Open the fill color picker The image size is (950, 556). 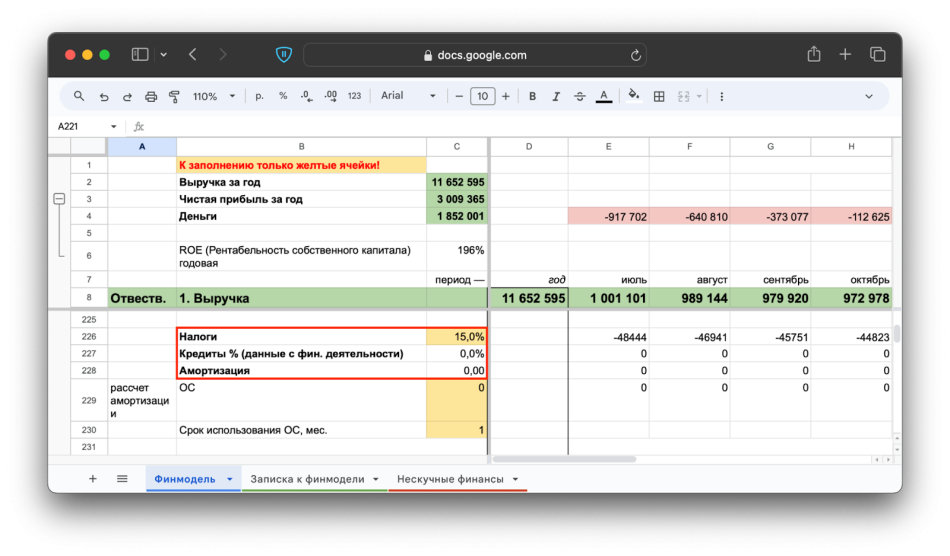[633, 97]
